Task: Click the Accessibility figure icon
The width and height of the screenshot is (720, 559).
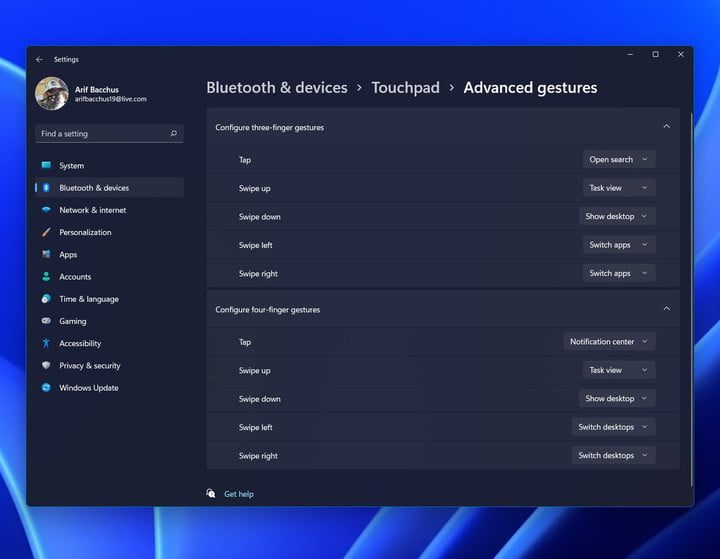Action: pyautogui.click(x=46, y=343)
